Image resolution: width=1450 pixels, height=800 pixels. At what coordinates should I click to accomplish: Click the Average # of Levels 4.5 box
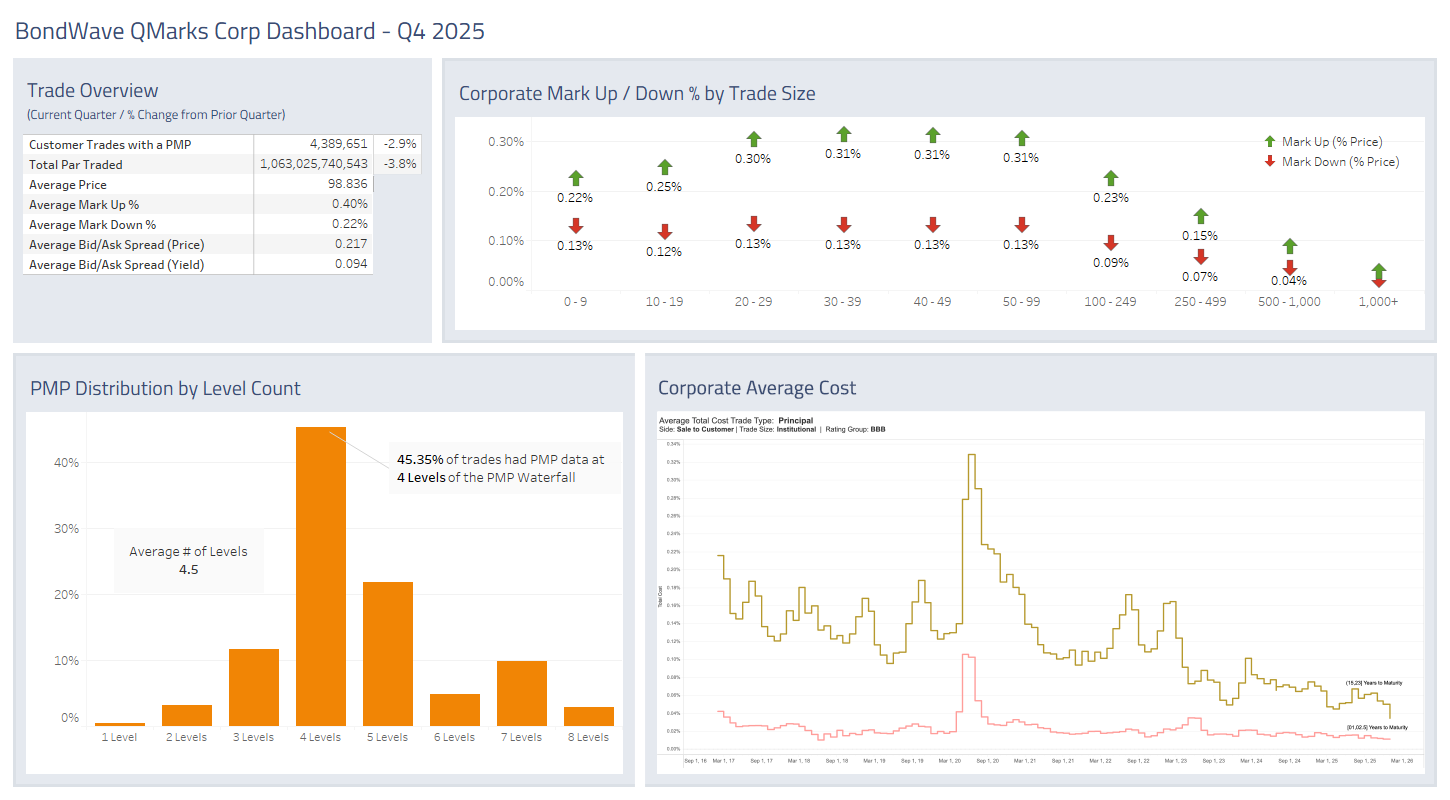pos(188,558)
